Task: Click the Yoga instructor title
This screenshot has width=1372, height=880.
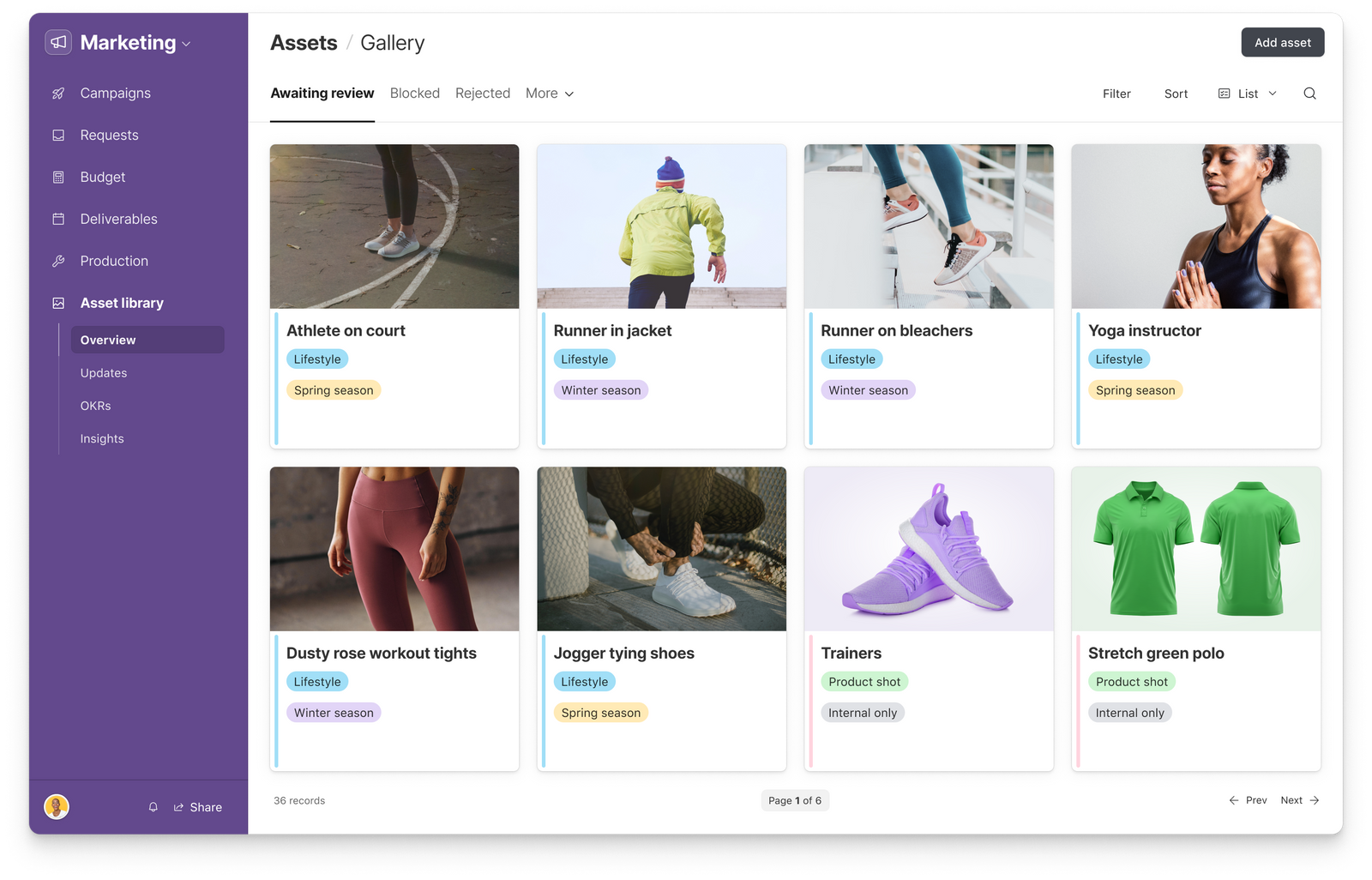Action: coord(1145,331)
